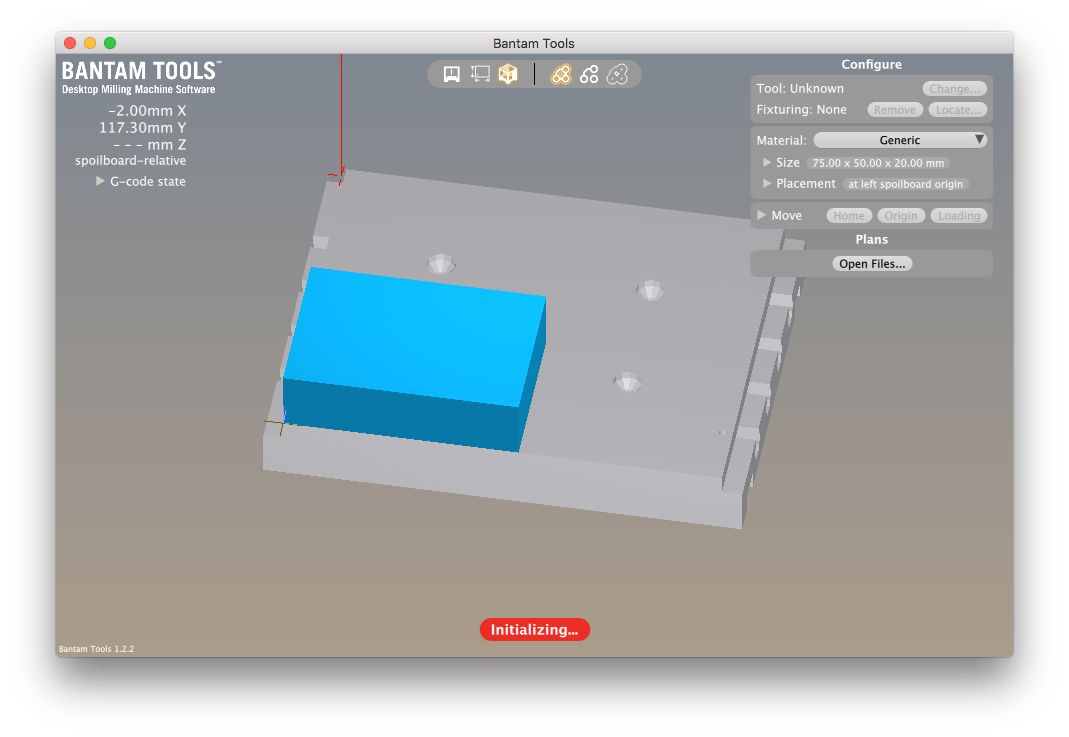Expand the G-code state section
Viewport: 1069px width, 737px height.
[100, 181]
